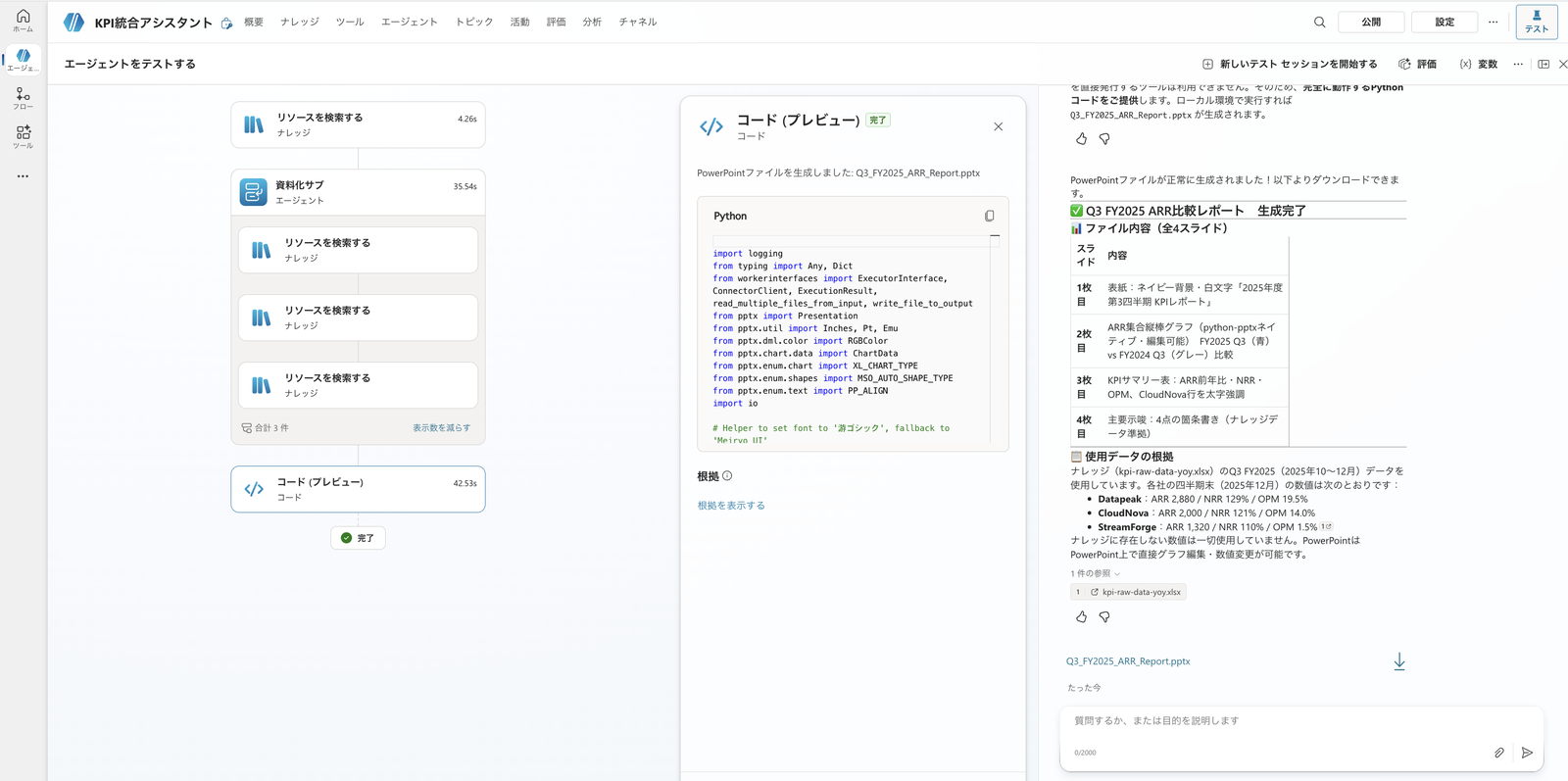Show more items via left sidebar ellipsis
The width and height of the screenshot is (1568, 781).
click(x=23, y=176)
